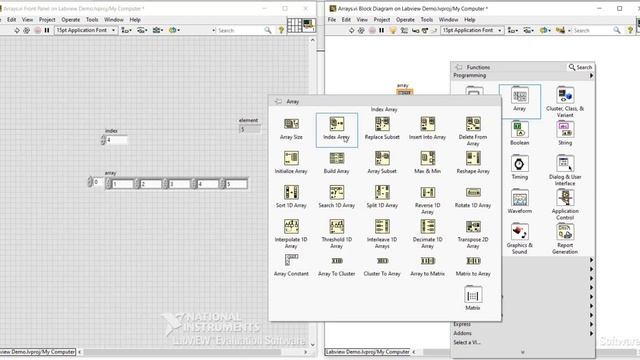Viewport: 640px width, 360px height.
Task: Pick Cluster To Array function
Action: [x=382, y=266]
